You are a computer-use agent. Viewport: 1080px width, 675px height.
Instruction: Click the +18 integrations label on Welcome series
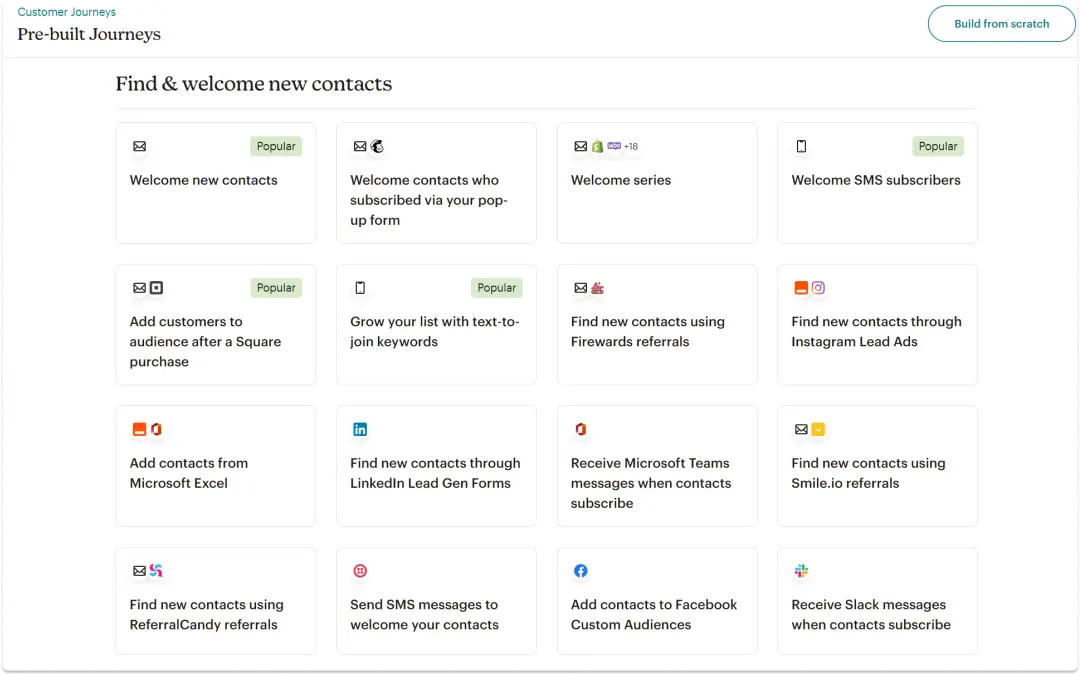point(631,146)
